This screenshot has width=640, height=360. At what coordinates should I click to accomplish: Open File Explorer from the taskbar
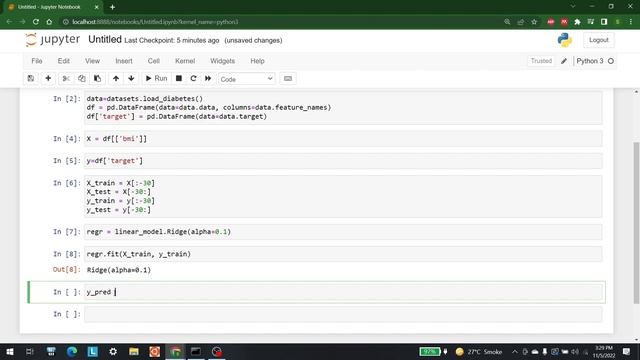(134, 351)
